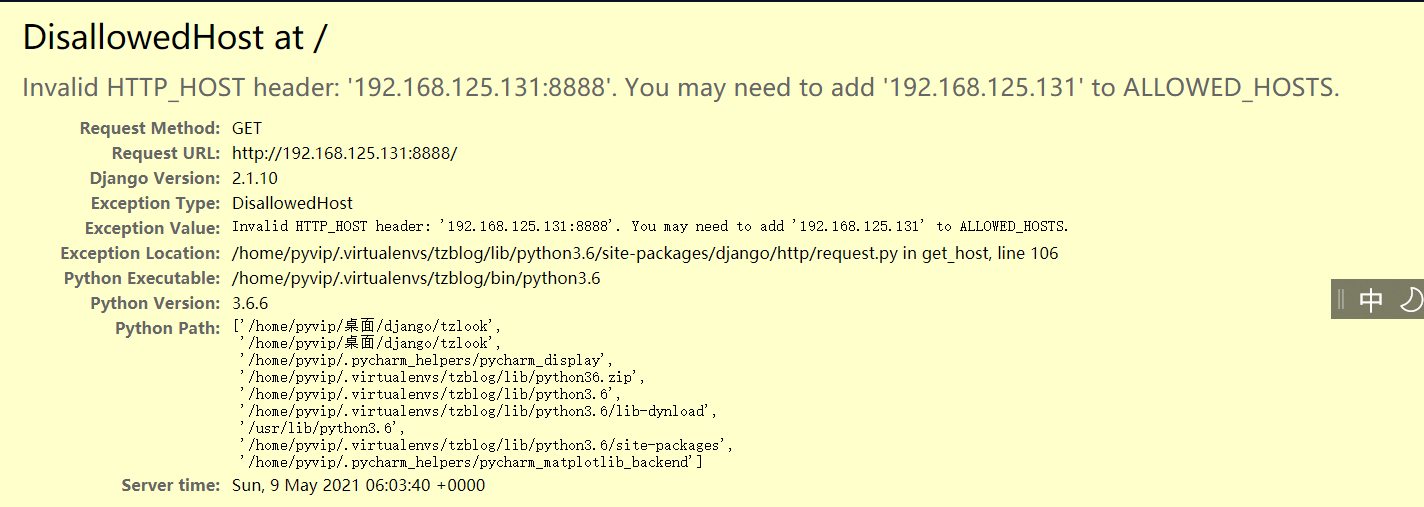1424x507 pixels.
Task: Grab the IME bar drag handle lines
Action: (1341, 300)
